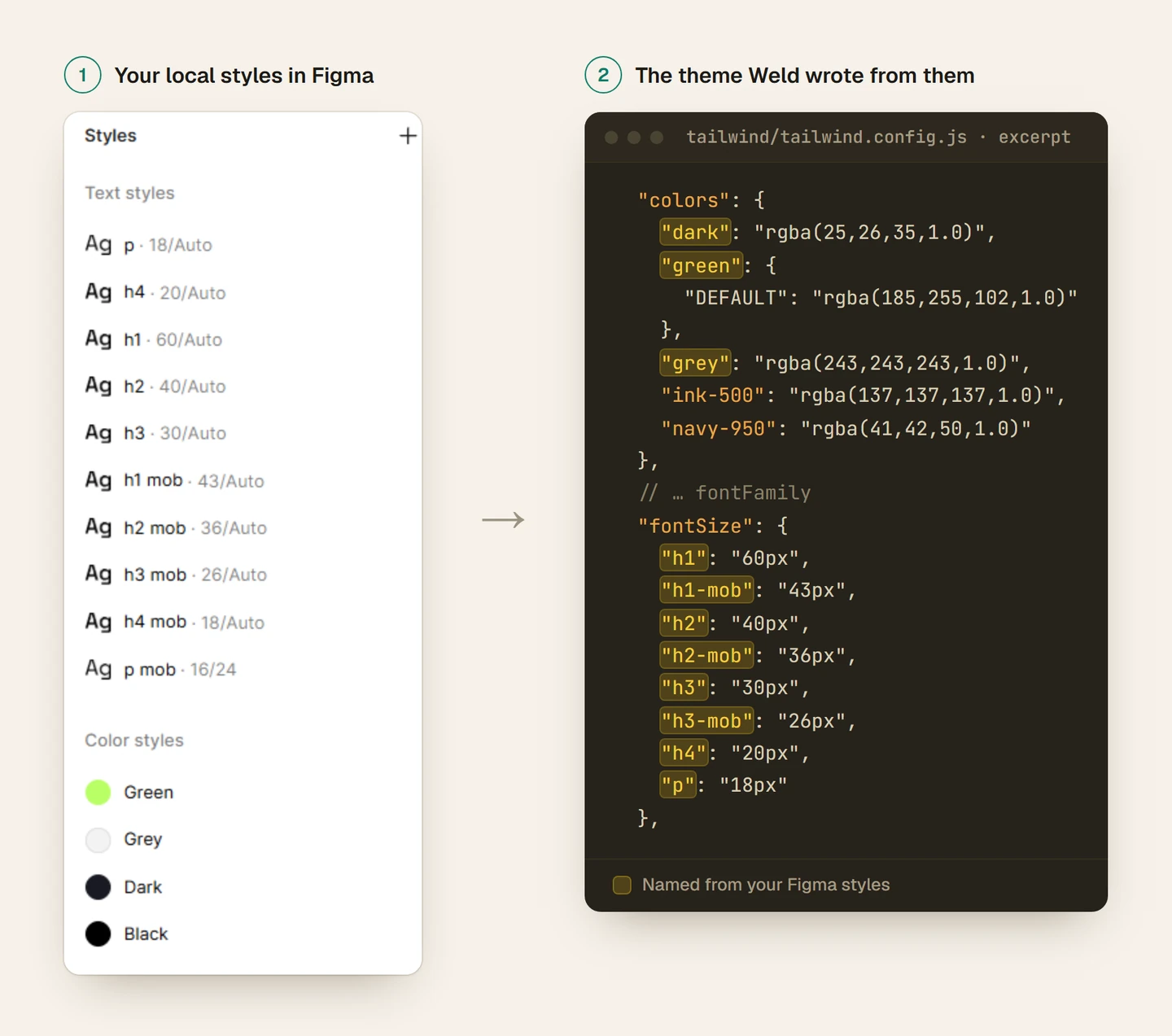Click the Ag preview for h4 mob
The width and height of the screenshot is (1172, 1036).
[98, 622]
